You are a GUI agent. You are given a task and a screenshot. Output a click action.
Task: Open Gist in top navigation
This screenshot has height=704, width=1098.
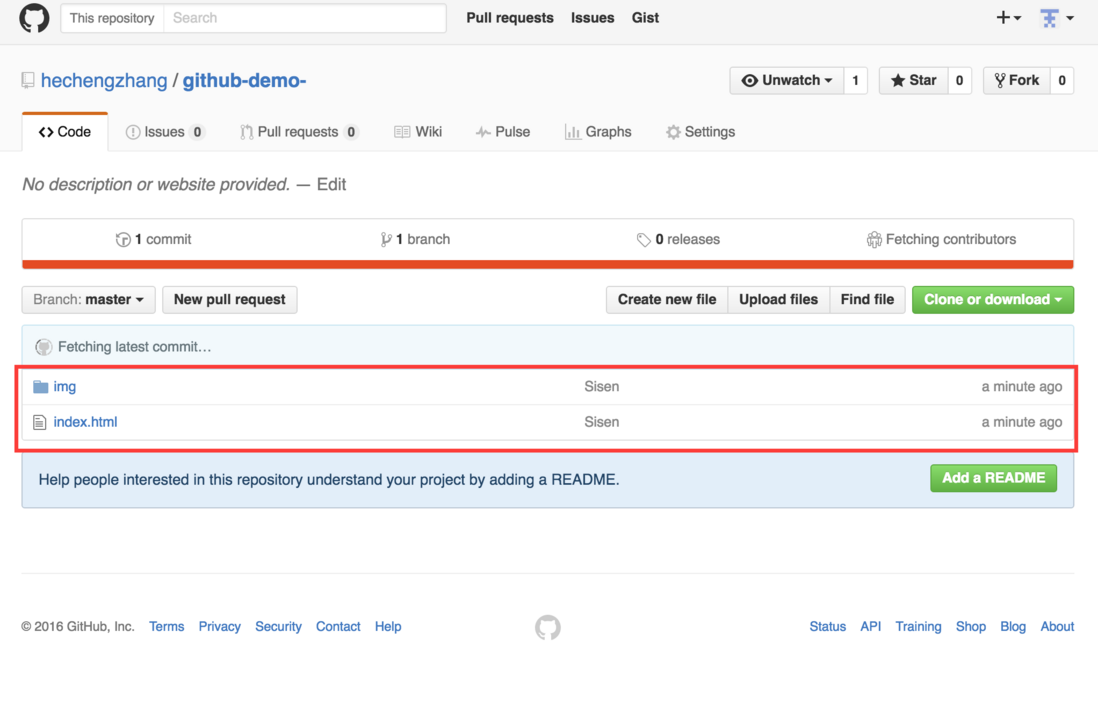pyautogui.click(x=645, y=18)
